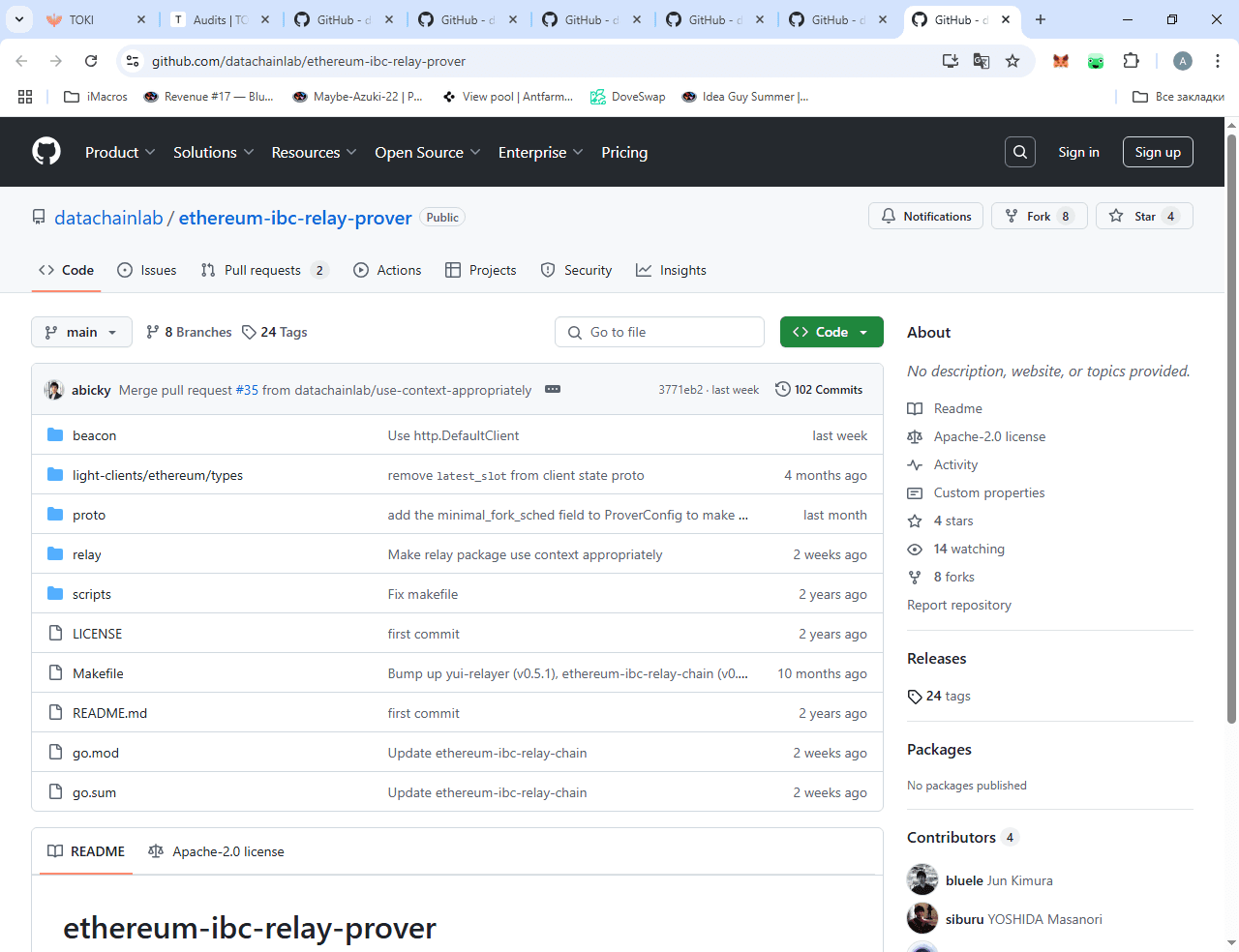Open the go.mod file
This screenshot has height=952, width=1239.
pos(96,753)
